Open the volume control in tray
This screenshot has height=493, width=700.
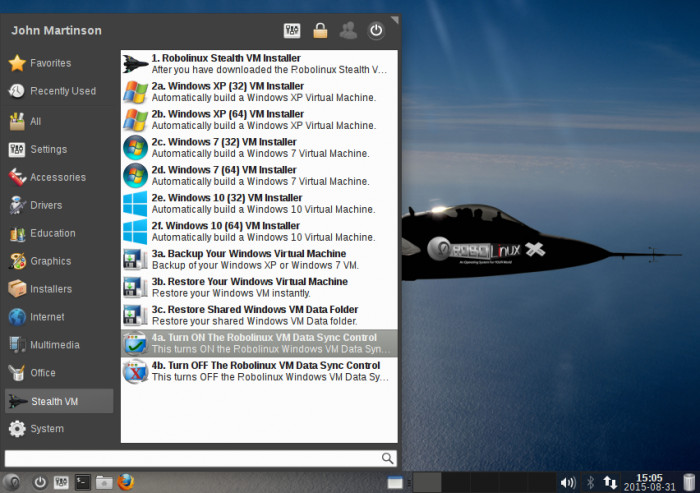click(568, 483)
